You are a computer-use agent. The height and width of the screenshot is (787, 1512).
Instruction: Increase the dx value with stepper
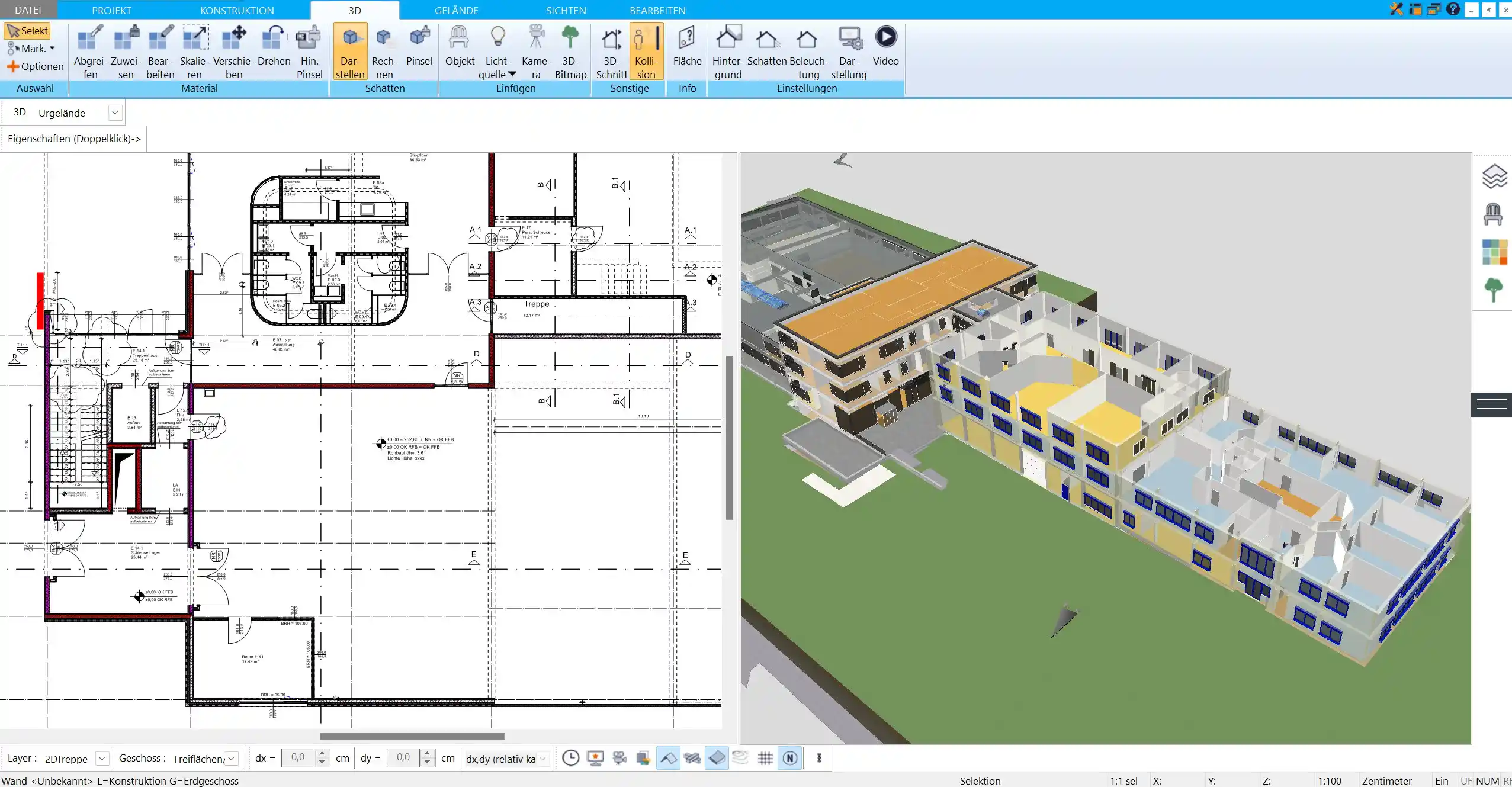click(x=322, y=754)
